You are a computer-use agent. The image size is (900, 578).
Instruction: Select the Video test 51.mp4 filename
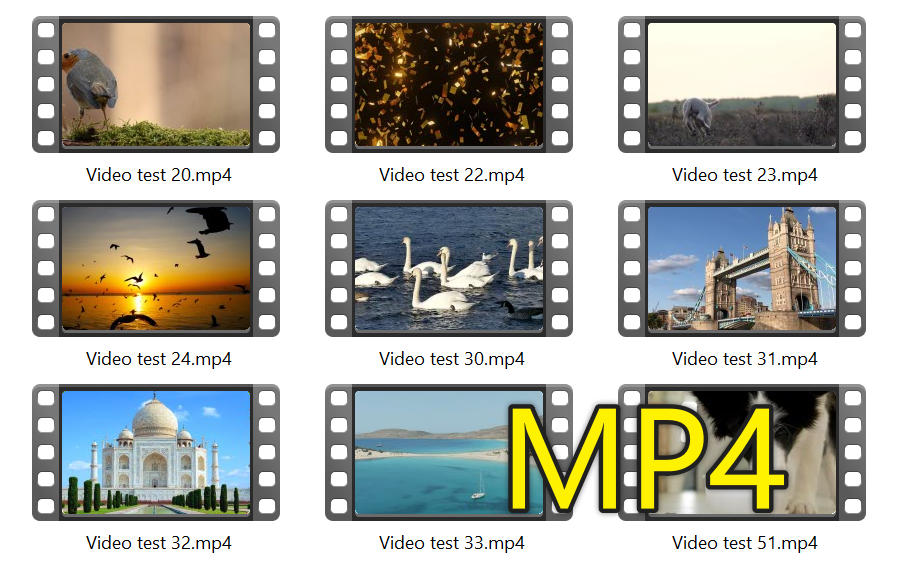(743, 543)
